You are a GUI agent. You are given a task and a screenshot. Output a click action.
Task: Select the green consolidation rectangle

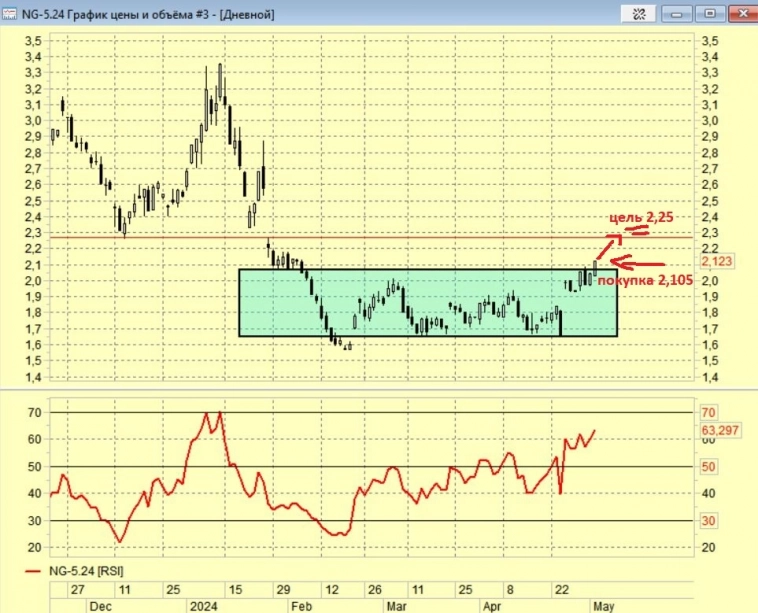click(428, 302)
